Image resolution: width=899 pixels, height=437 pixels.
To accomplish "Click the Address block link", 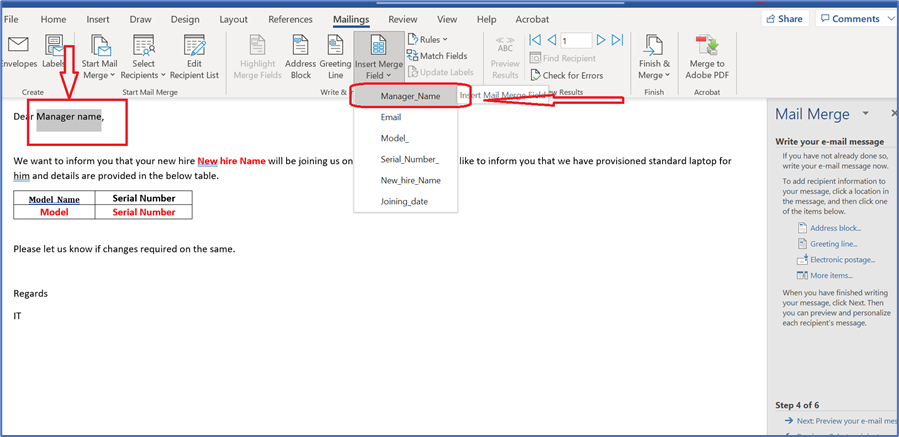I will point(835,228).
